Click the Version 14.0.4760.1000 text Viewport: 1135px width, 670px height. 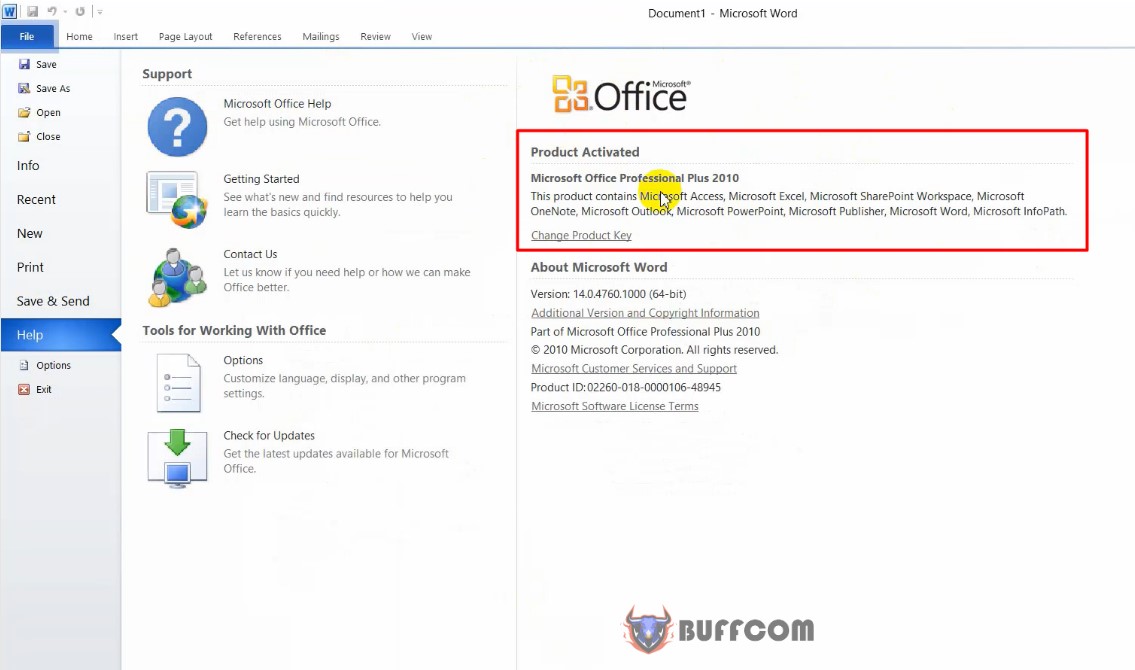[608, 294]
